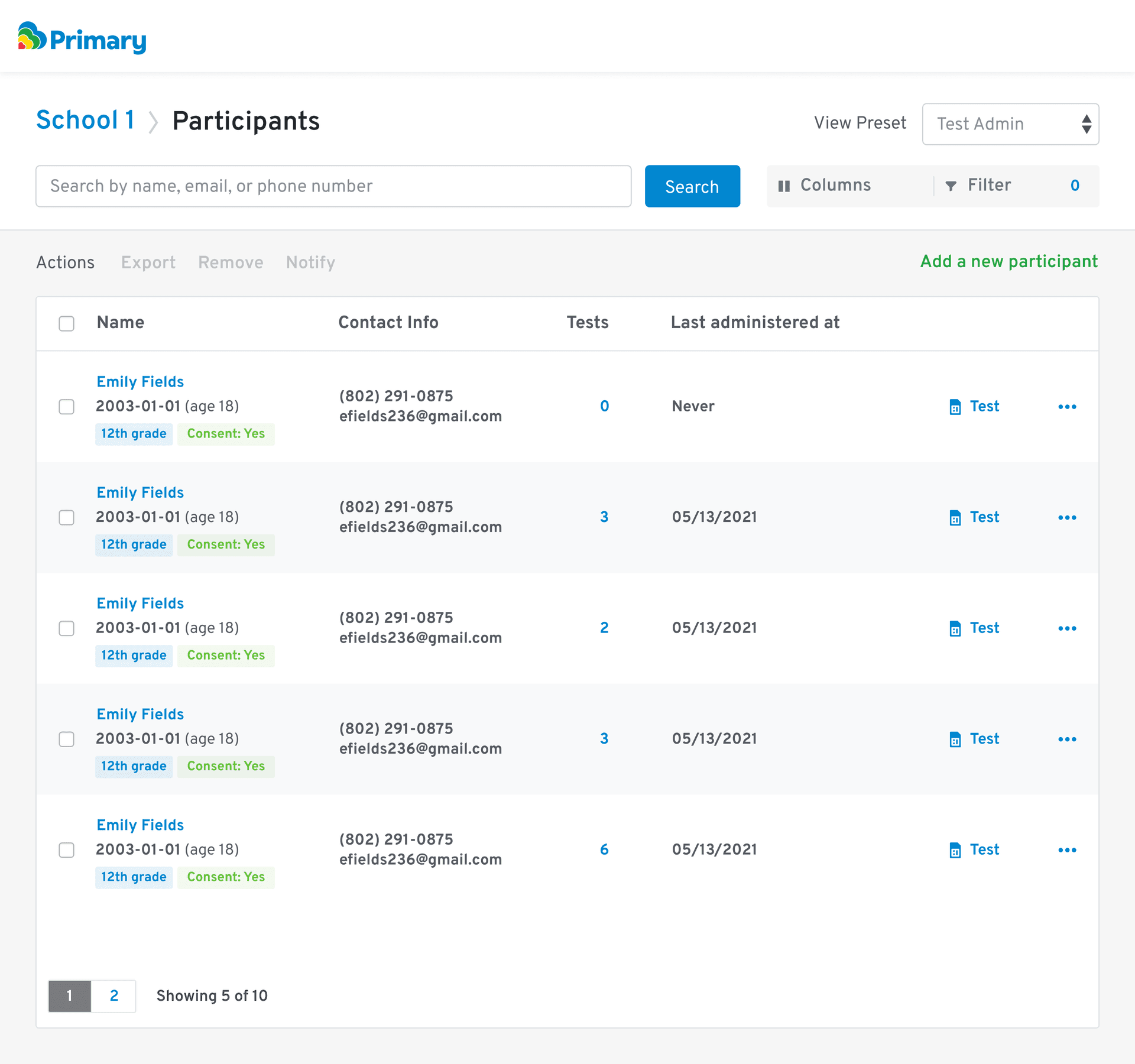
Task: Click the Columns bars icon
Action: 784,186
